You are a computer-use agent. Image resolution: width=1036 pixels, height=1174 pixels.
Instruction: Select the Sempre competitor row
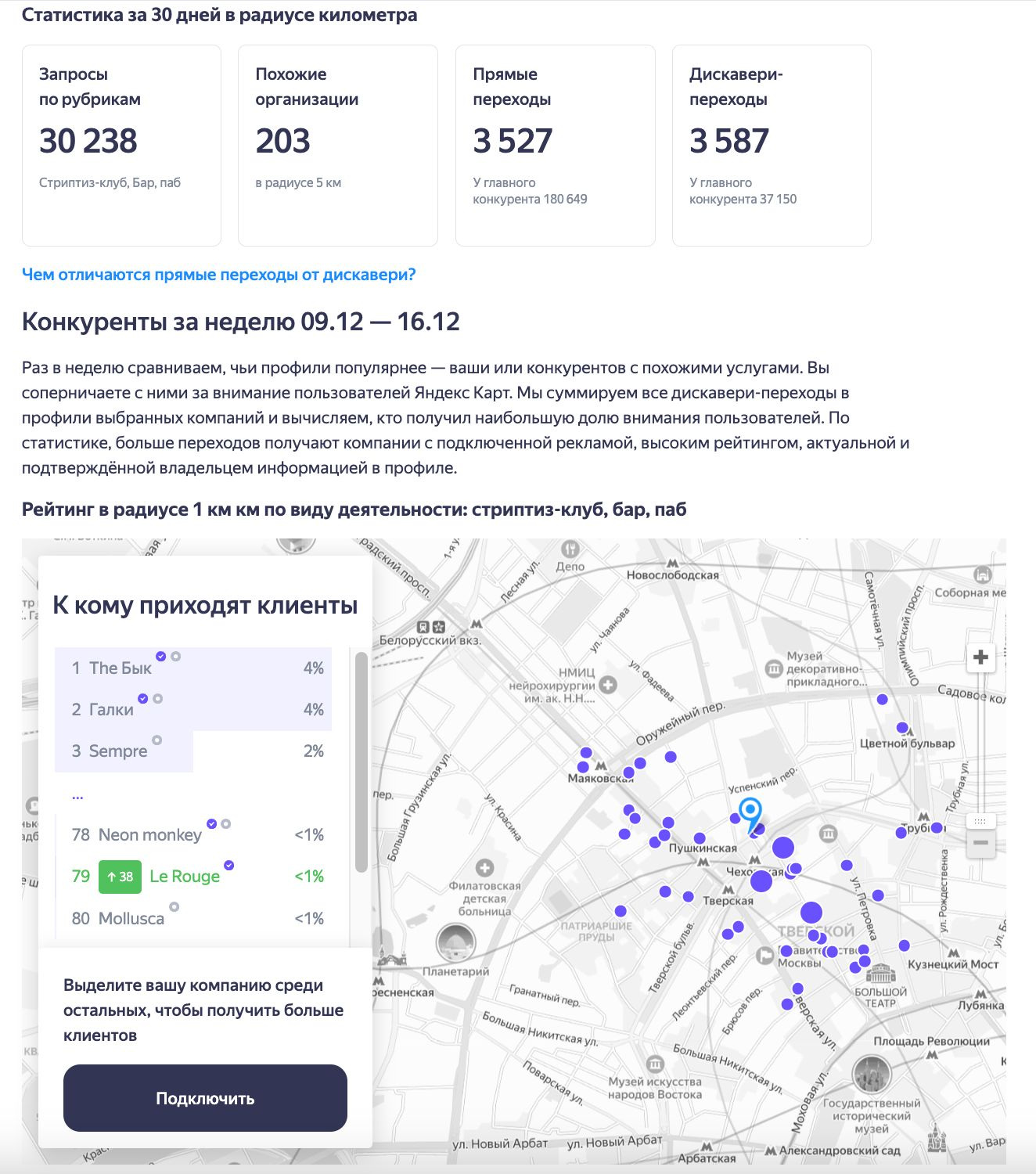pos(193,751)
